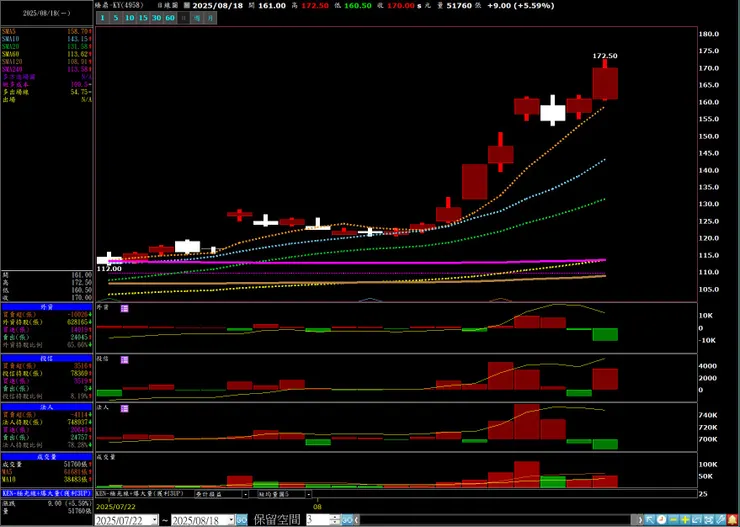
Task: Click the GO button after the date range
Action: coord(241,520)
